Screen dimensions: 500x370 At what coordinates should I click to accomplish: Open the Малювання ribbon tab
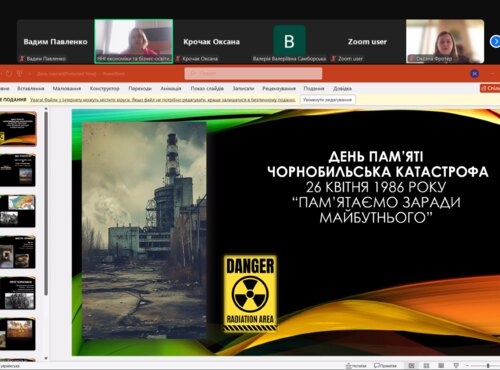(67, 88)
